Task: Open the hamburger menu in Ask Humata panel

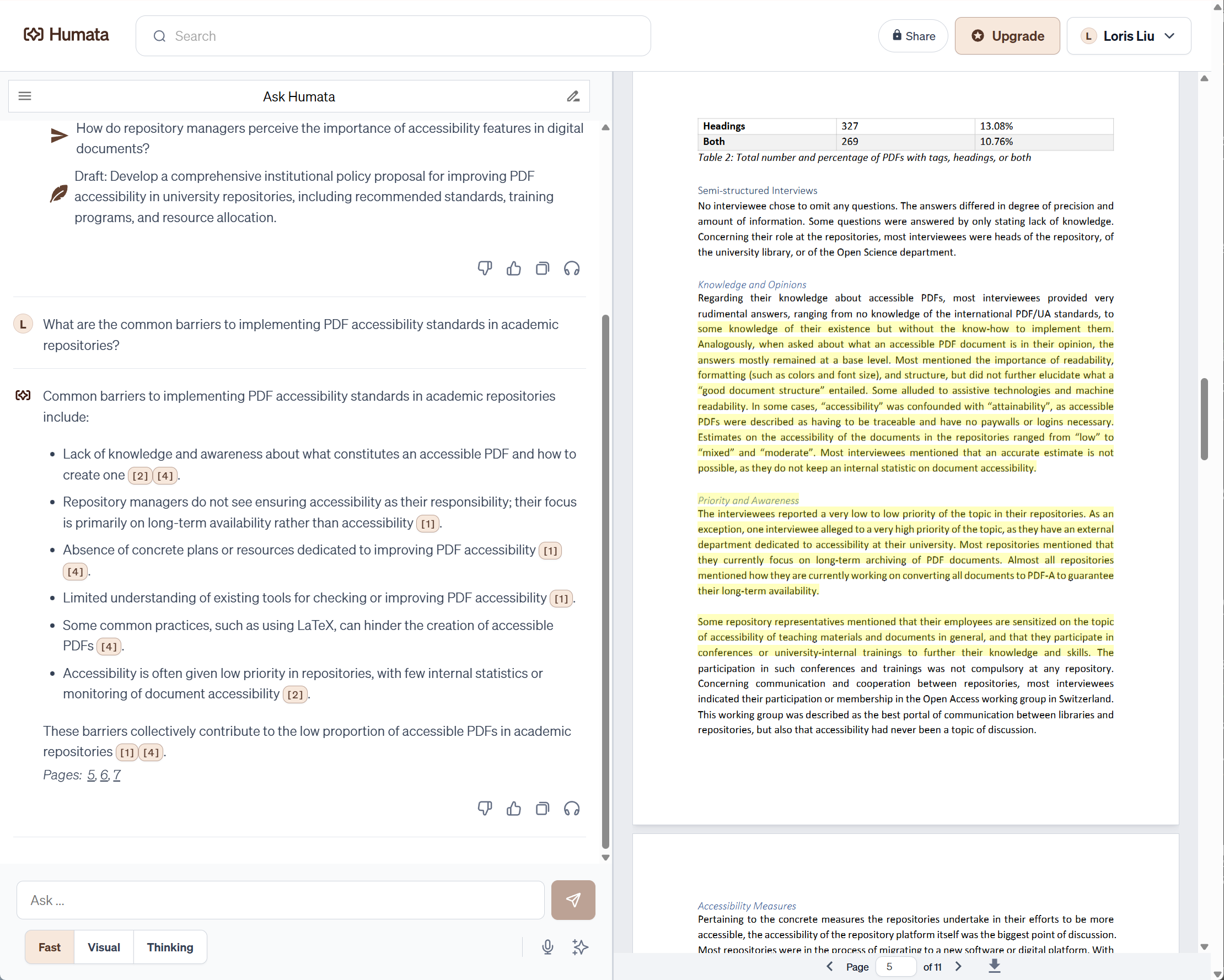Action: (24, 96)
